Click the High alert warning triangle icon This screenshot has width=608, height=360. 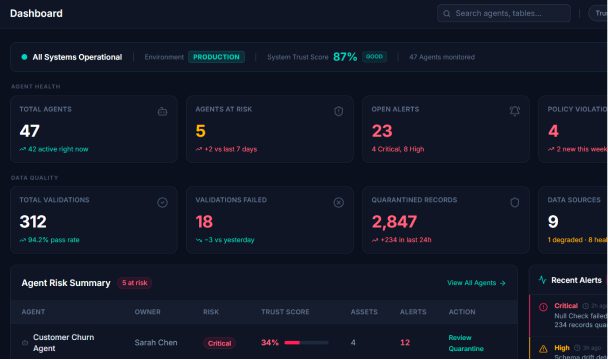pyautogui.click(x=543, y=349)
